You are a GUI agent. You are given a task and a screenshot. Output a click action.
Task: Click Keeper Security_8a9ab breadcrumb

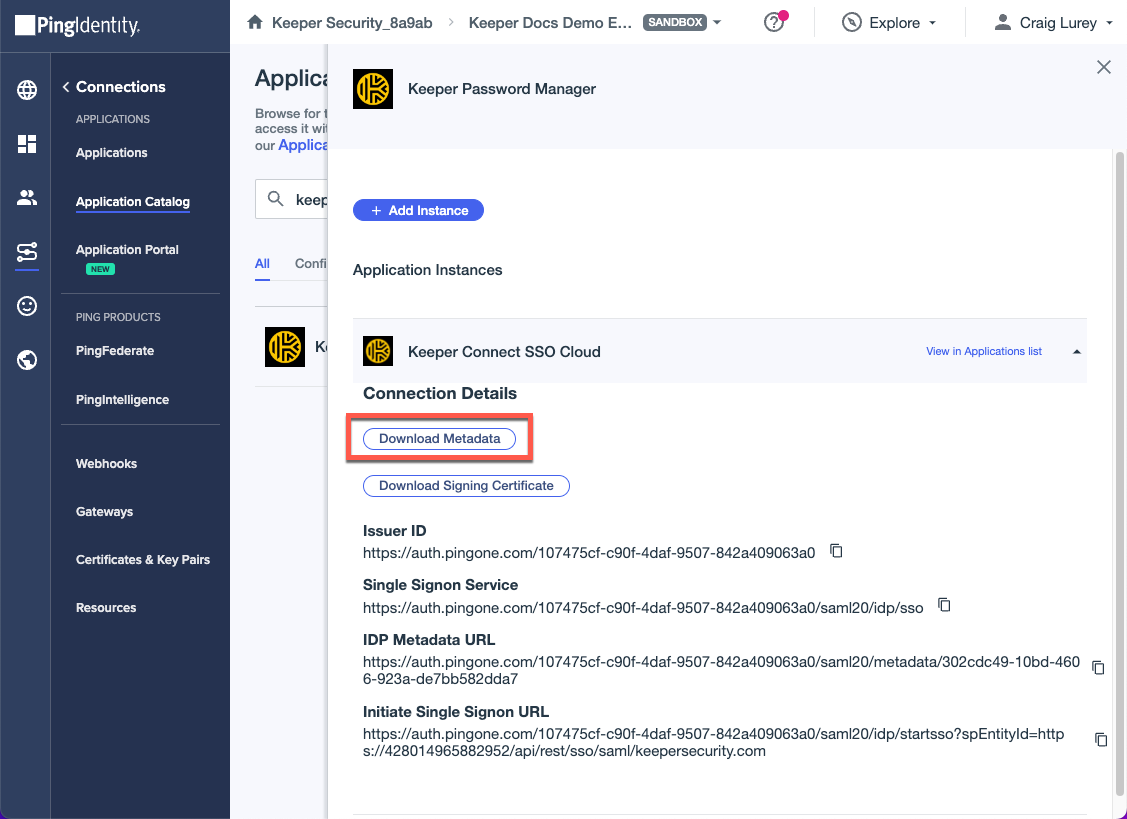pos(352,23)
